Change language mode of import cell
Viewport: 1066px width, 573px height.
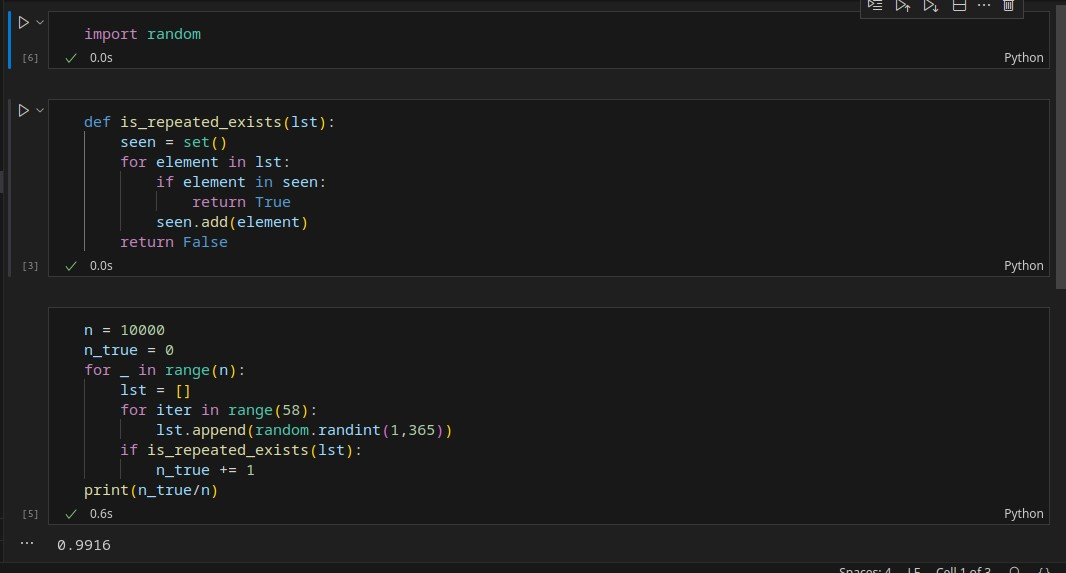(x=1023, y=58)
